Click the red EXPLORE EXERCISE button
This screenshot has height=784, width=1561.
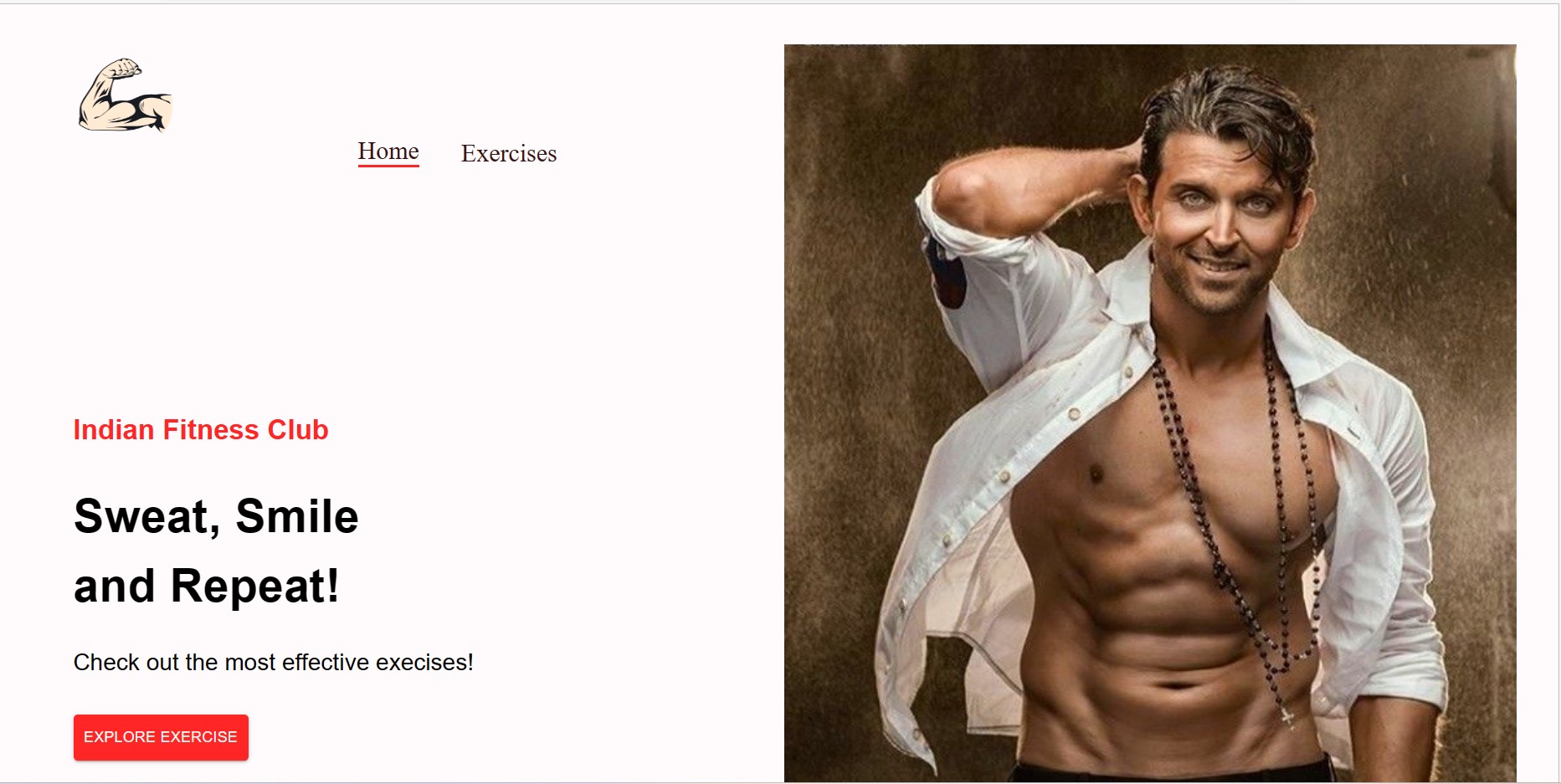(x=161, y=737)
